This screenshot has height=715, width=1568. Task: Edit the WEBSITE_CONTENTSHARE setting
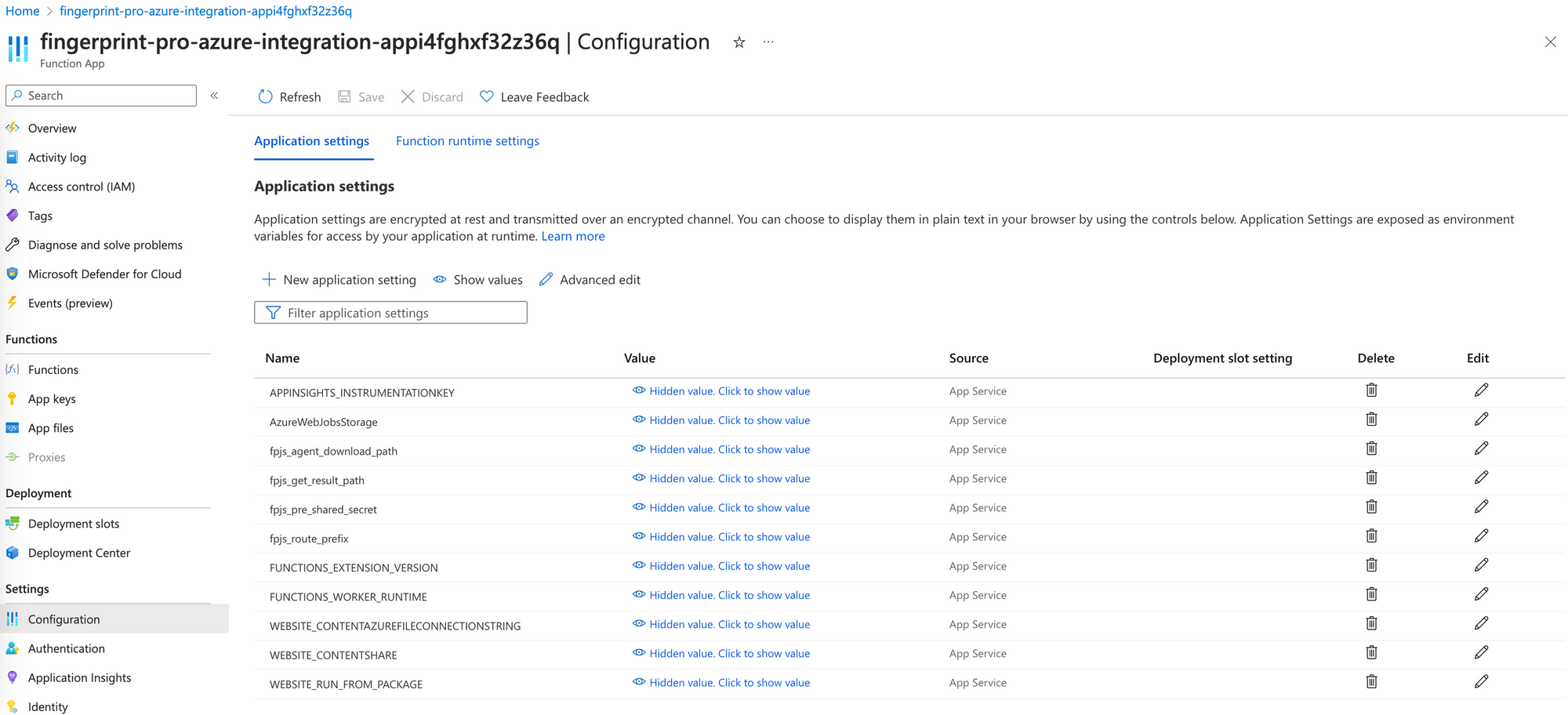coord(1481,652)
